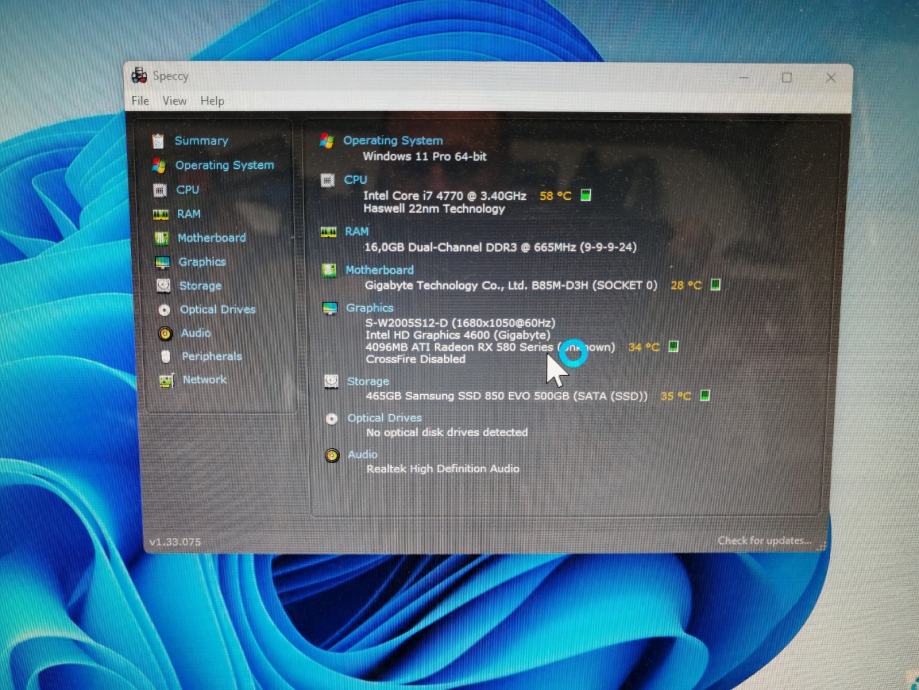Open the Help menu
The width and height of the screenshot is (919, 690).
(212, 101)
